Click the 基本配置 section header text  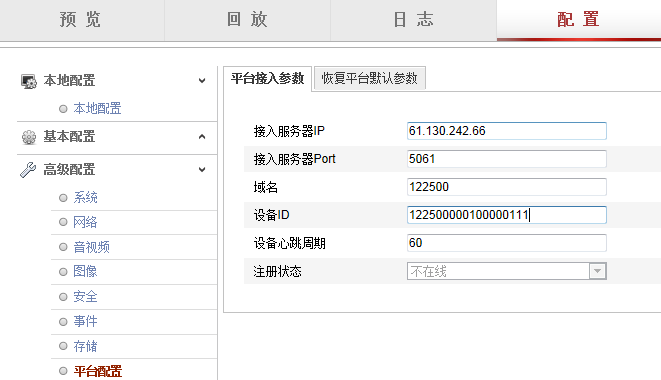[x=70, y=137]
